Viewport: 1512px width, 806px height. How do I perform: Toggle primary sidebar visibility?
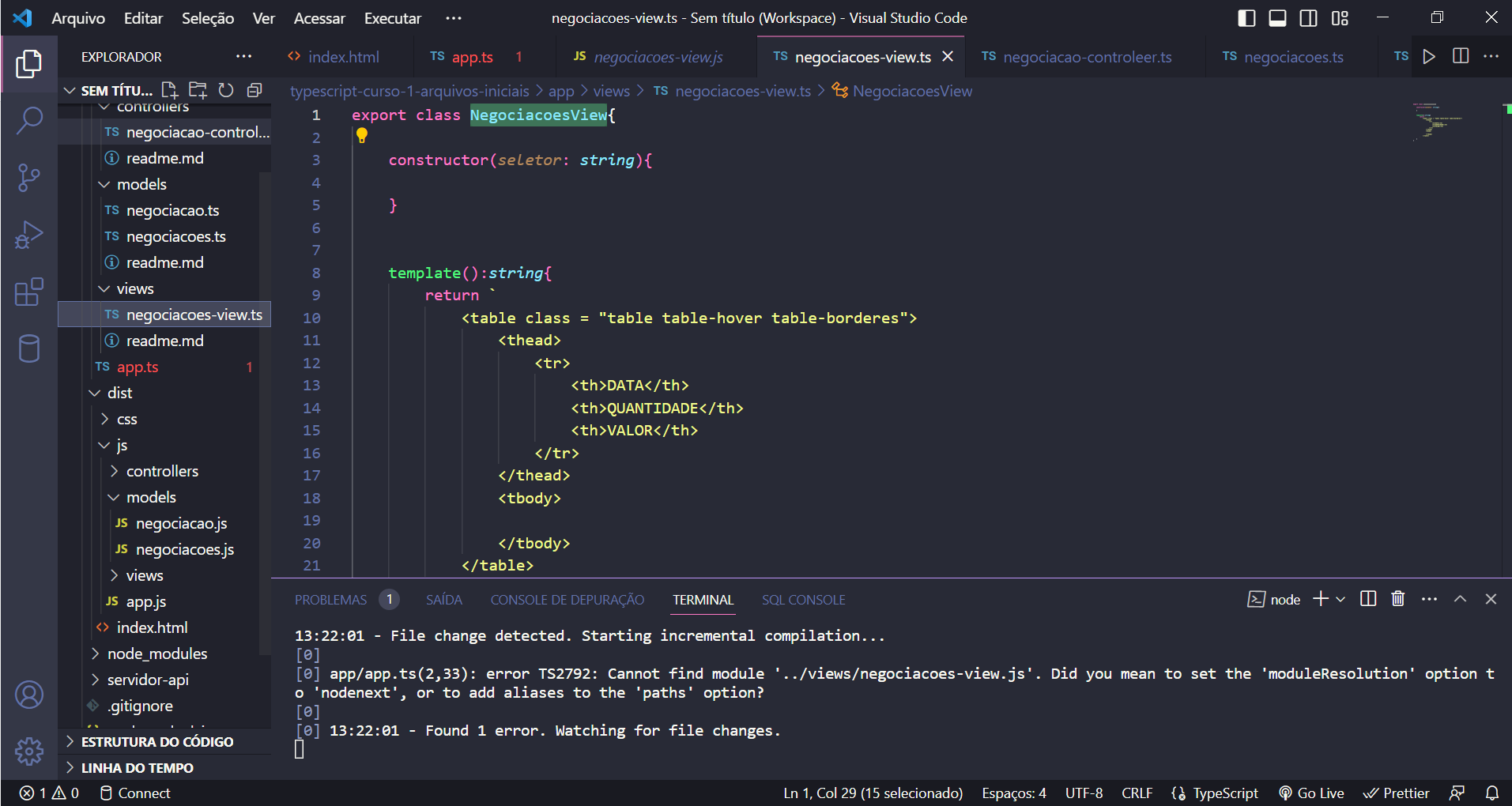[x=1246, y=18]
